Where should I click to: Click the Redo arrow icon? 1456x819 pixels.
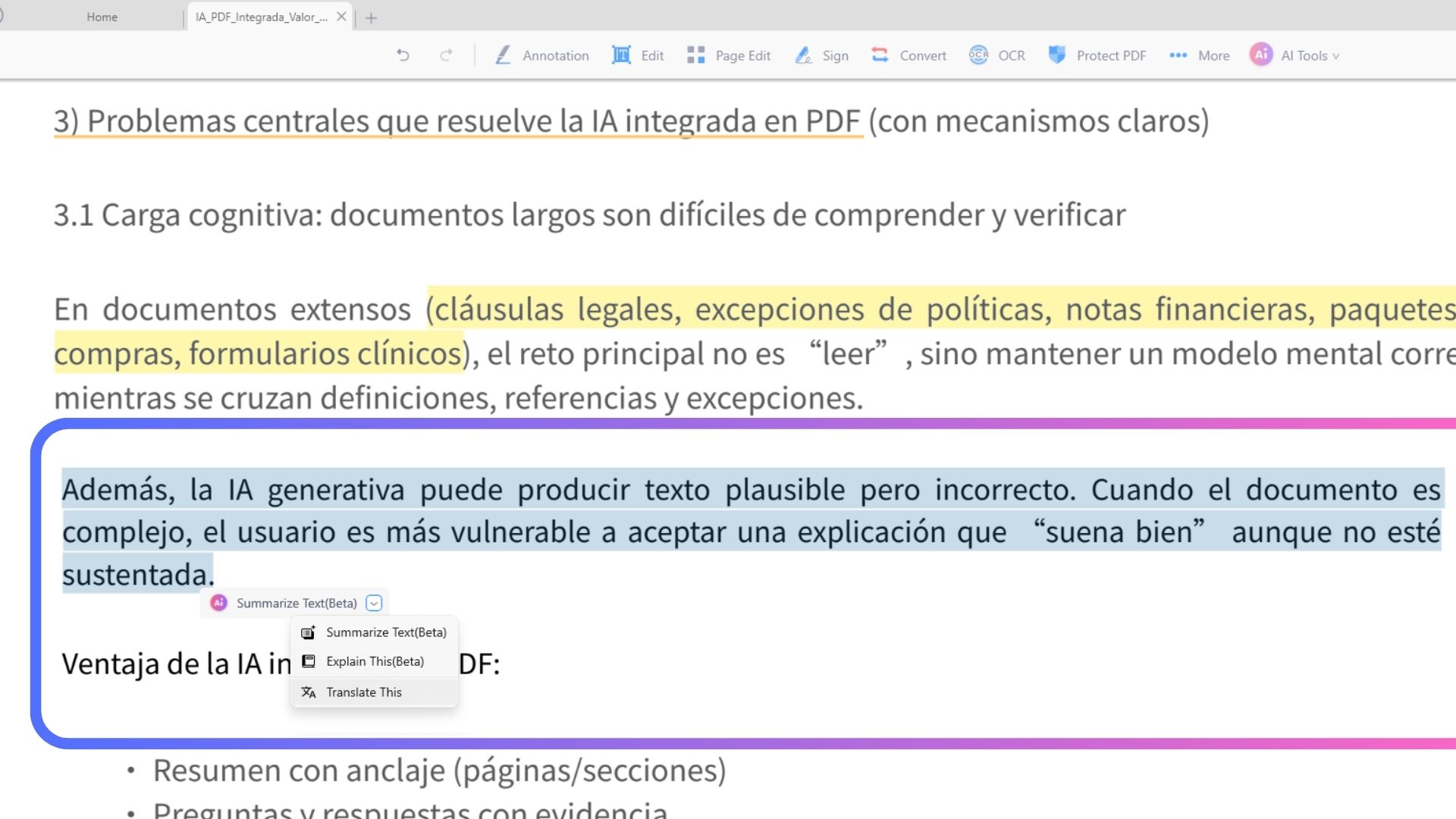coord(446,55)
